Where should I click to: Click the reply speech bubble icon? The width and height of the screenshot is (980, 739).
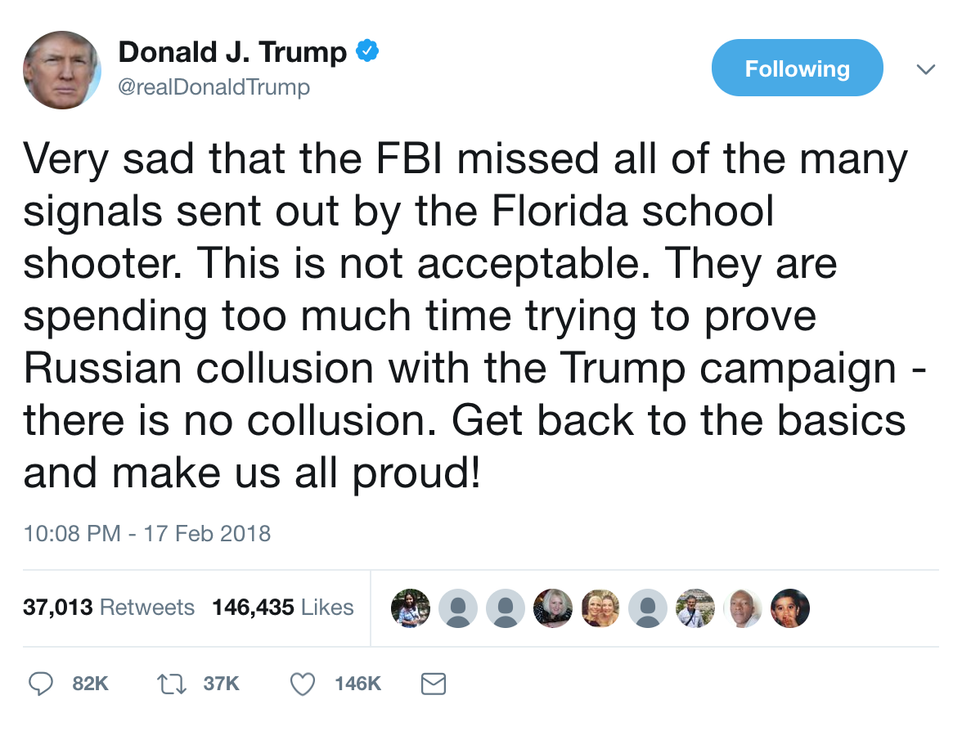pyautogui.click(x=41, y=684)
